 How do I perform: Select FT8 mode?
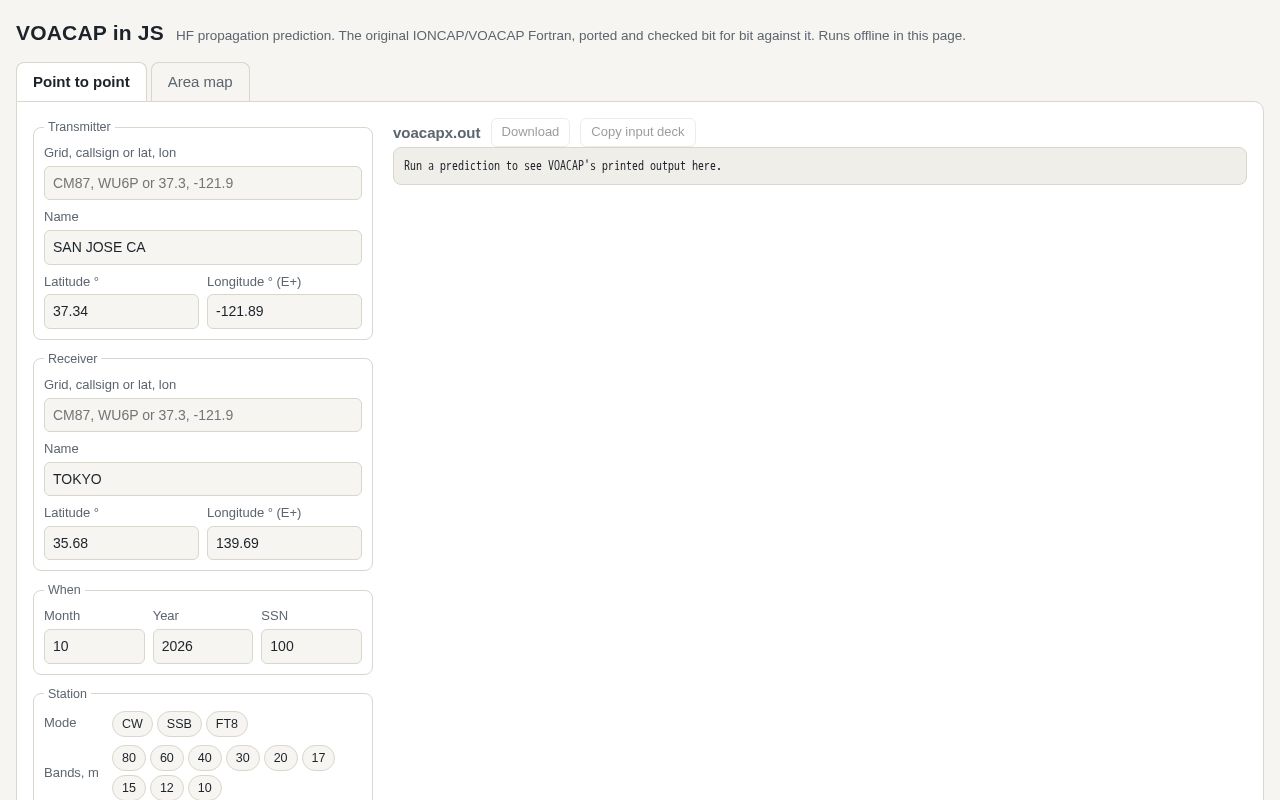click(x=227, y=724)
